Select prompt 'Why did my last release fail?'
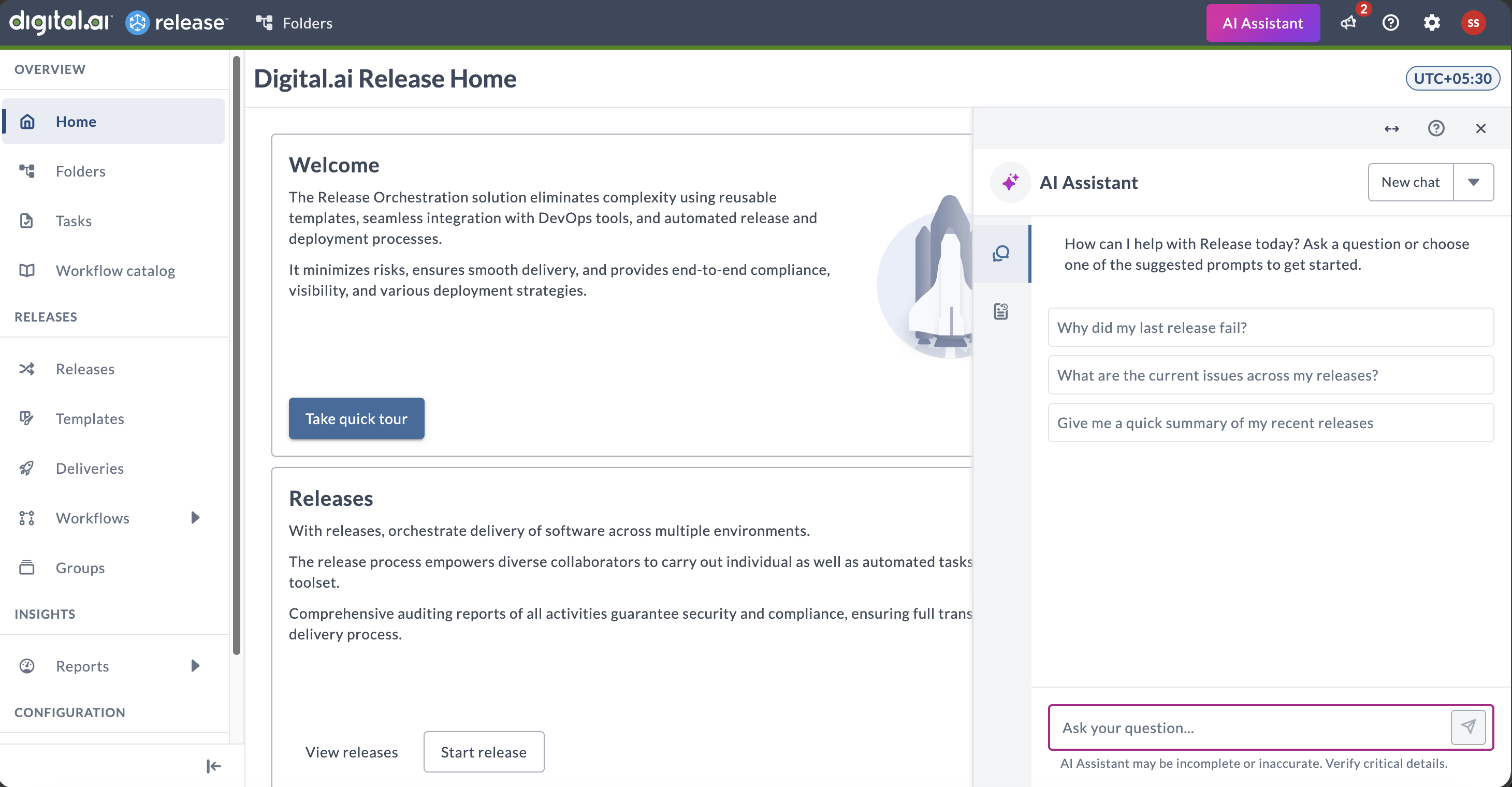The height and width of the screenshot is (787, 1512). (1271, 327)
